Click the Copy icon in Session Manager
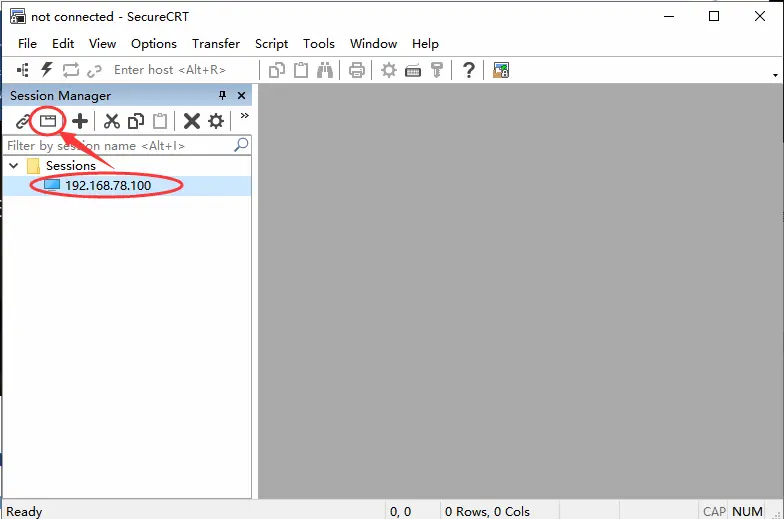The width and height of the screenshot is (784, 519). pos(136,121)
